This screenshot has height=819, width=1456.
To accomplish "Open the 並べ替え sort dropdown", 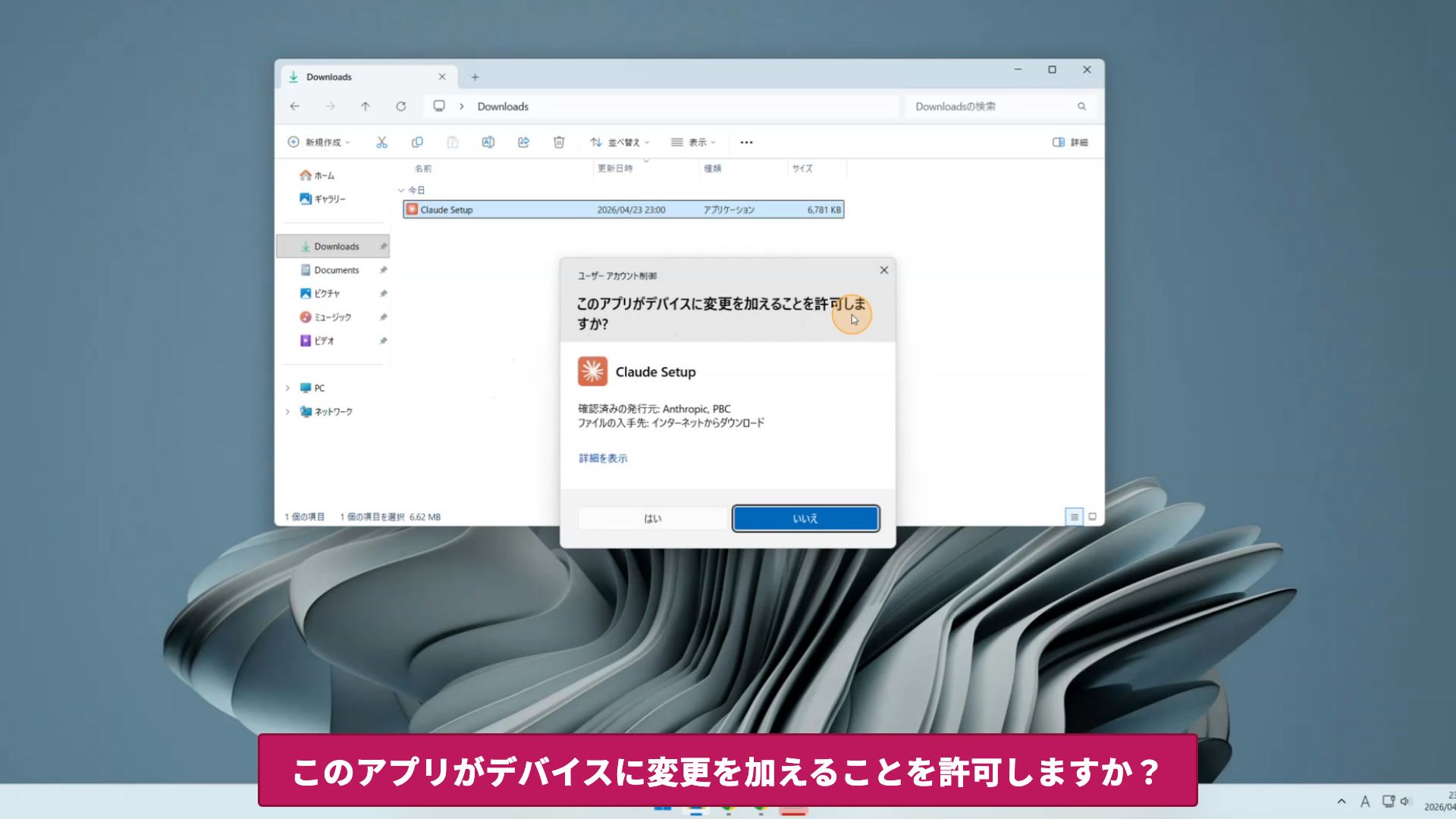I will coord(620,142).
